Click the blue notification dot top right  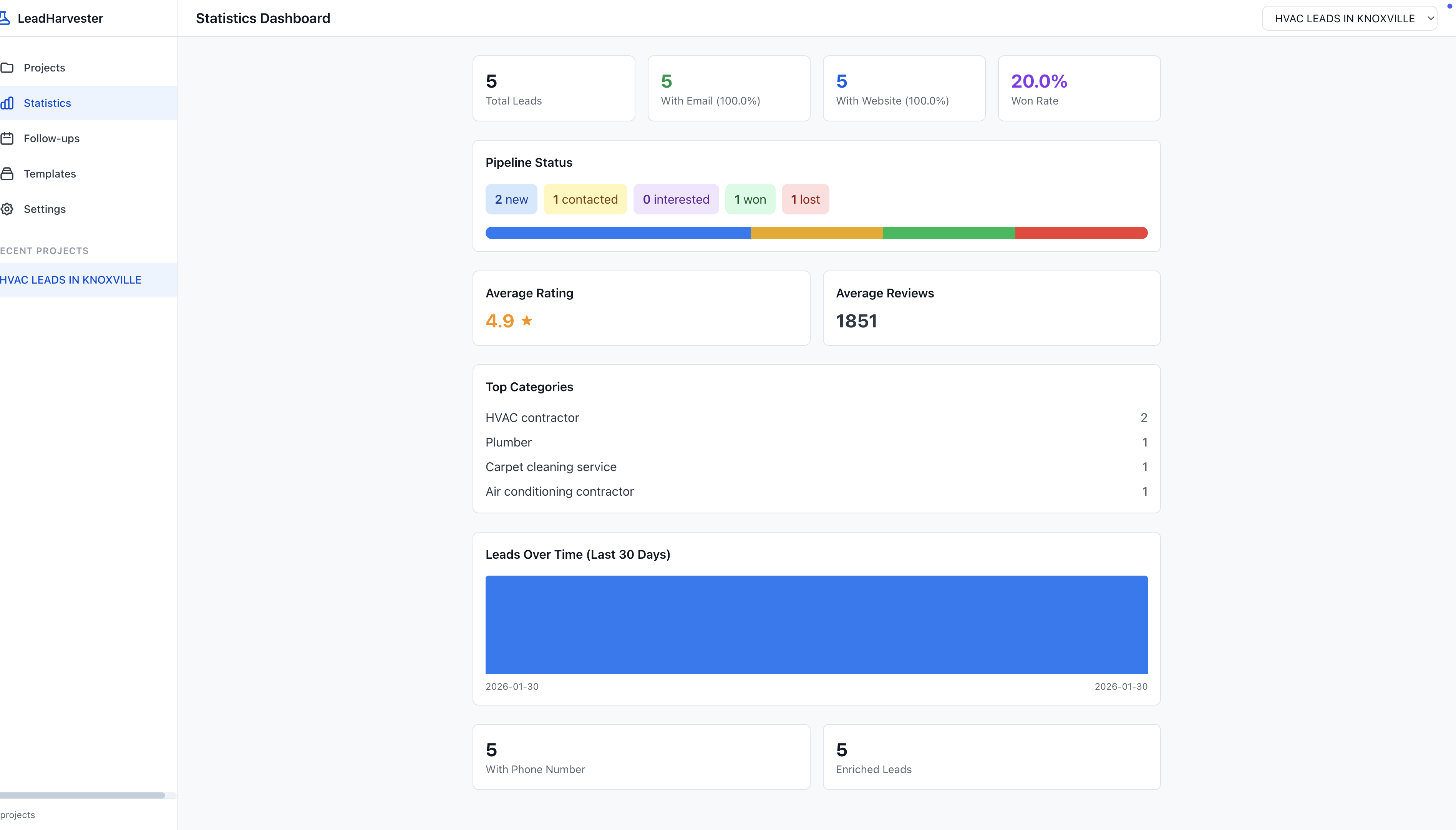click(x=1450, y=6)
